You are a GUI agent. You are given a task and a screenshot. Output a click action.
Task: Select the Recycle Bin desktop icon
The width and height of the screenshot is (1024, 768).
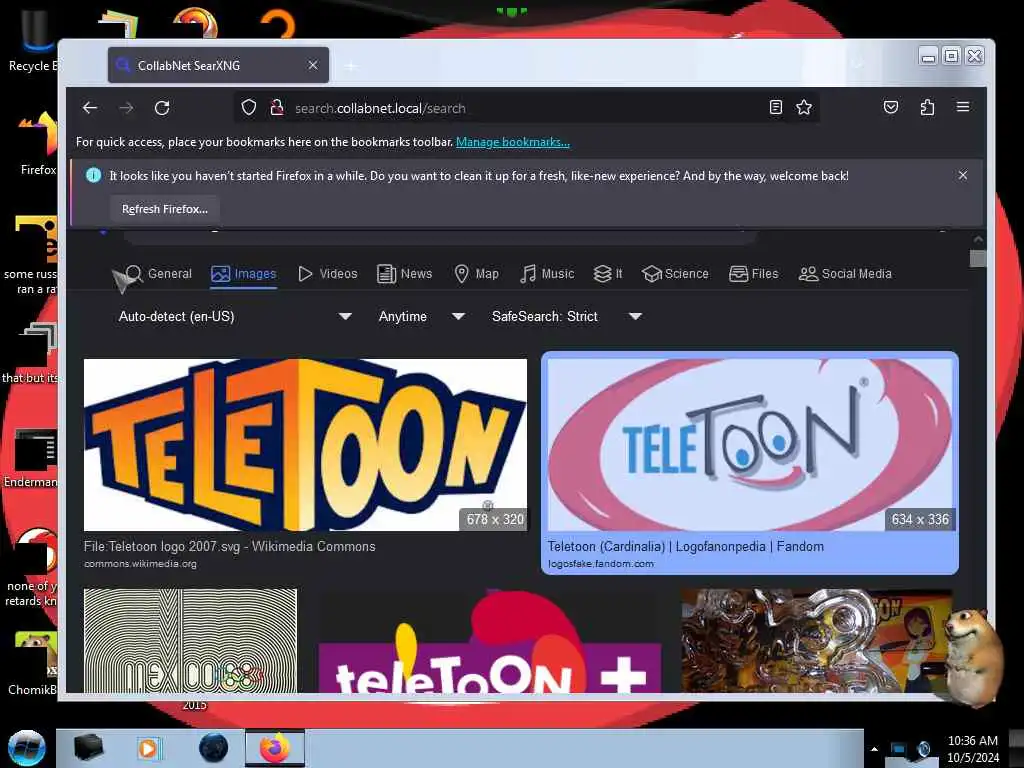tap(33, 40)
